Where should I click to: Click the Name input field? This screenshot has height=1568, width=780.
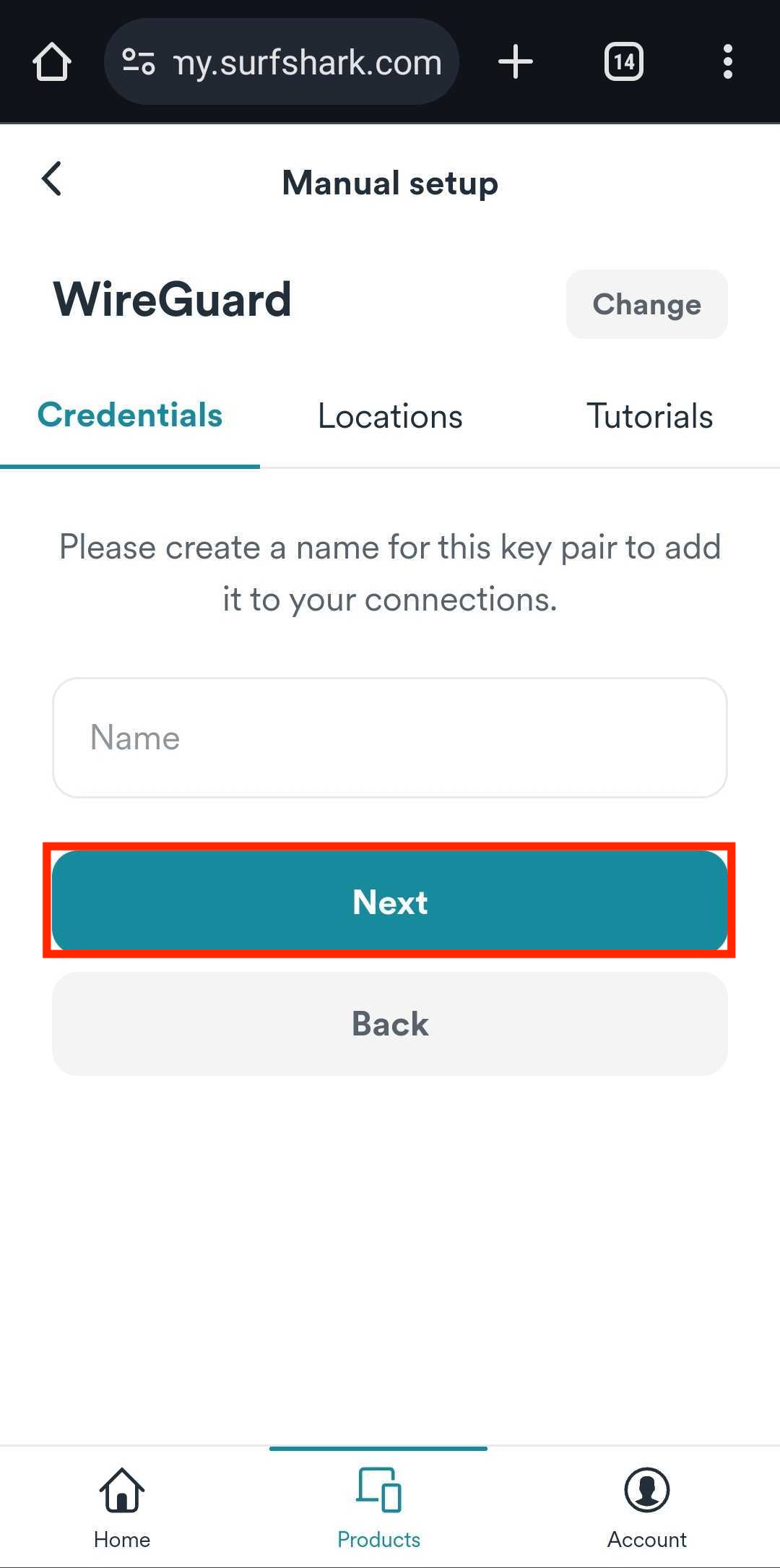tap(389, 737)
